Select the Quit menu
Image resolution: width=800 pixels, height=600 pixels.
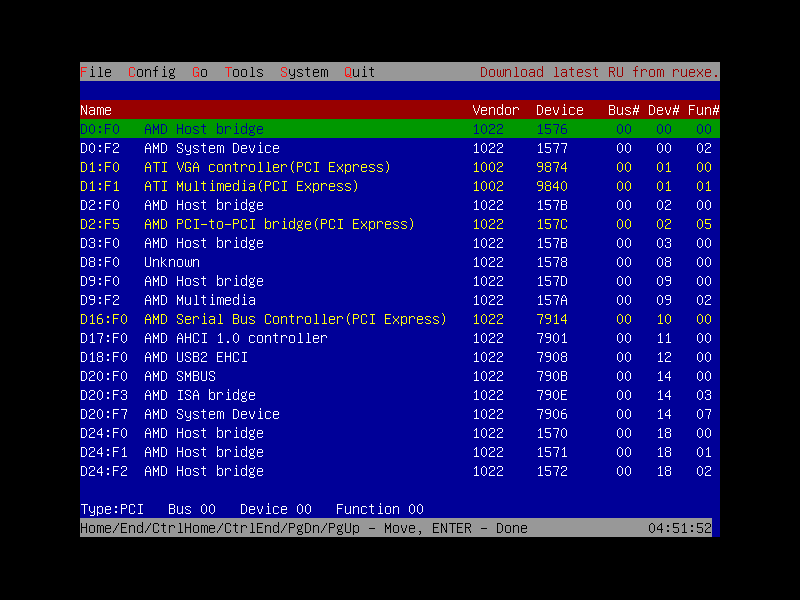tap(359, 72)
